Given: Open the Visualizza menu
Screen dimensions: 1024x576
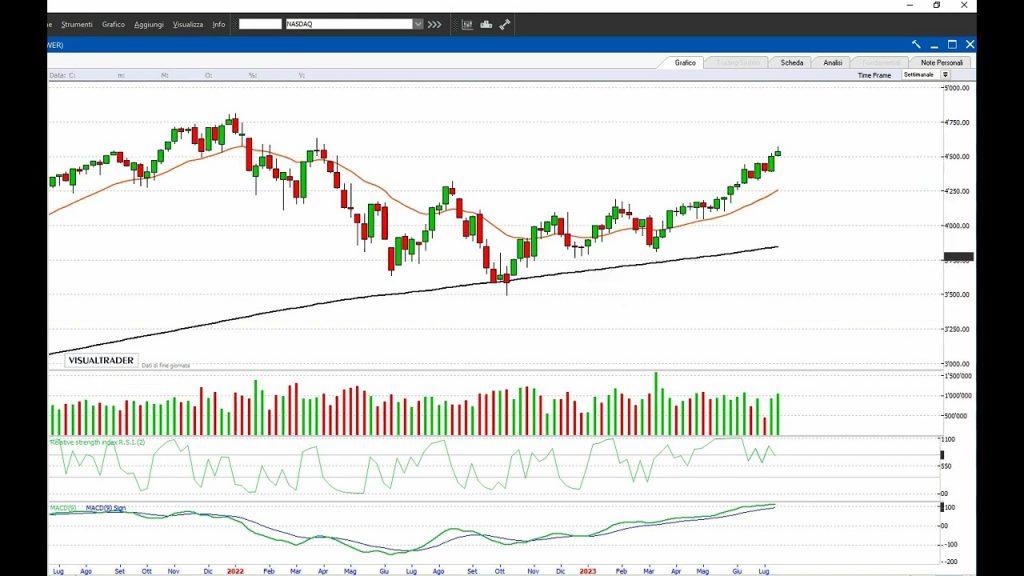Looking at the screenshot, I should point(187,24).
